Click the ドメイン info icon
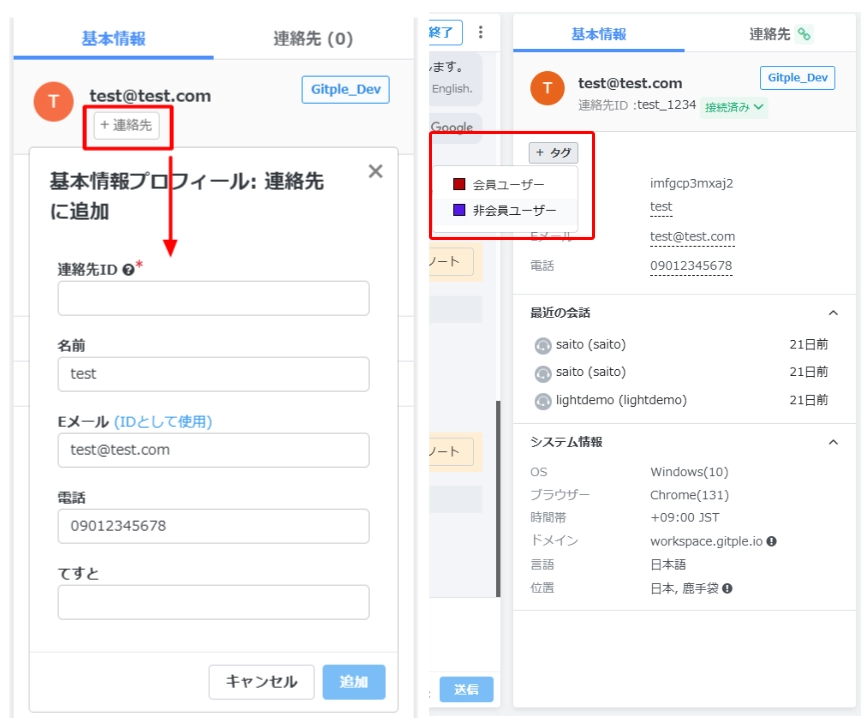Image resolution: width=866 pixels, height=718 pixels. [x=772, y=541]
